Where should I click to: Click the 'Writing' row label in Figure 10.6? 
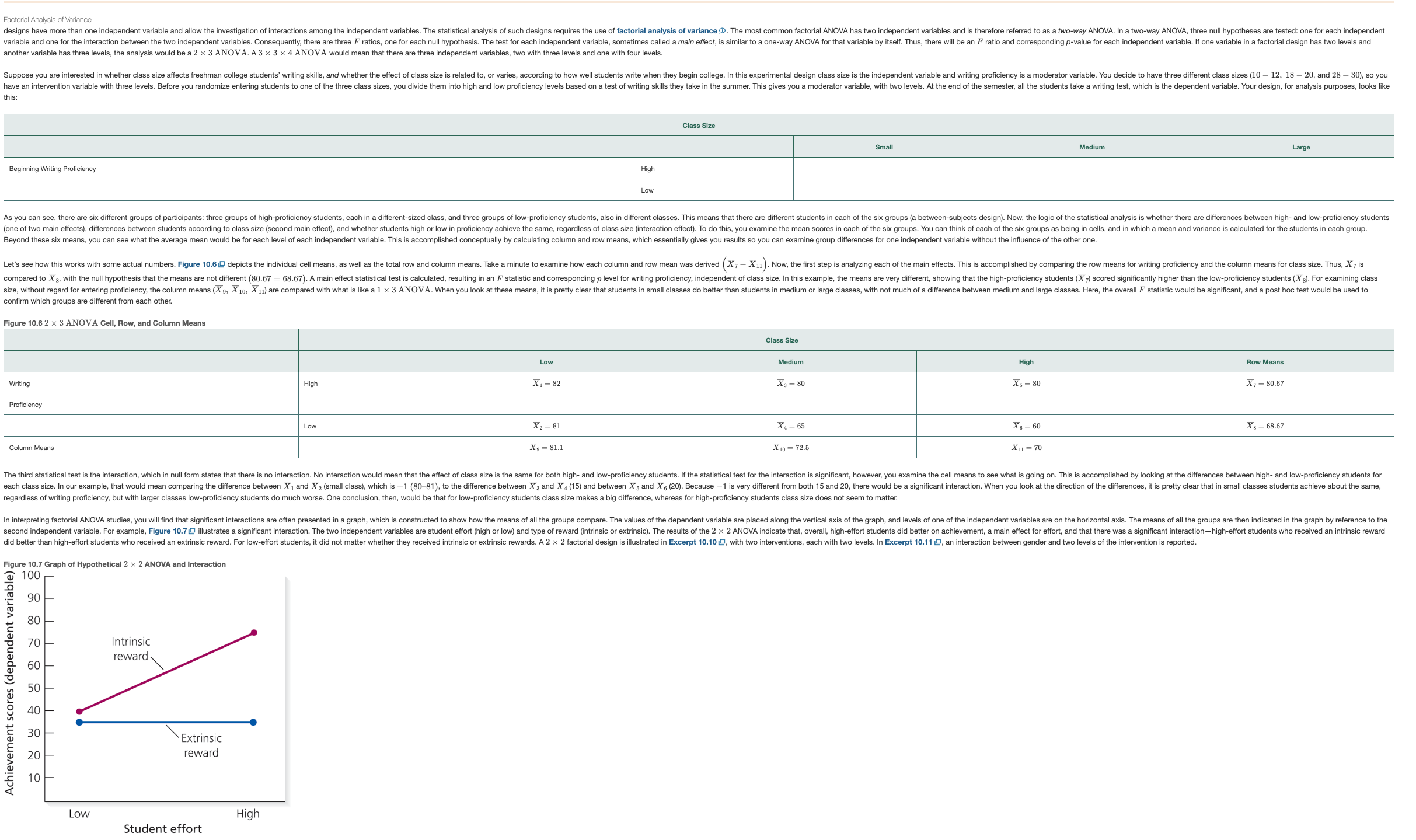[x=19, y=384]
